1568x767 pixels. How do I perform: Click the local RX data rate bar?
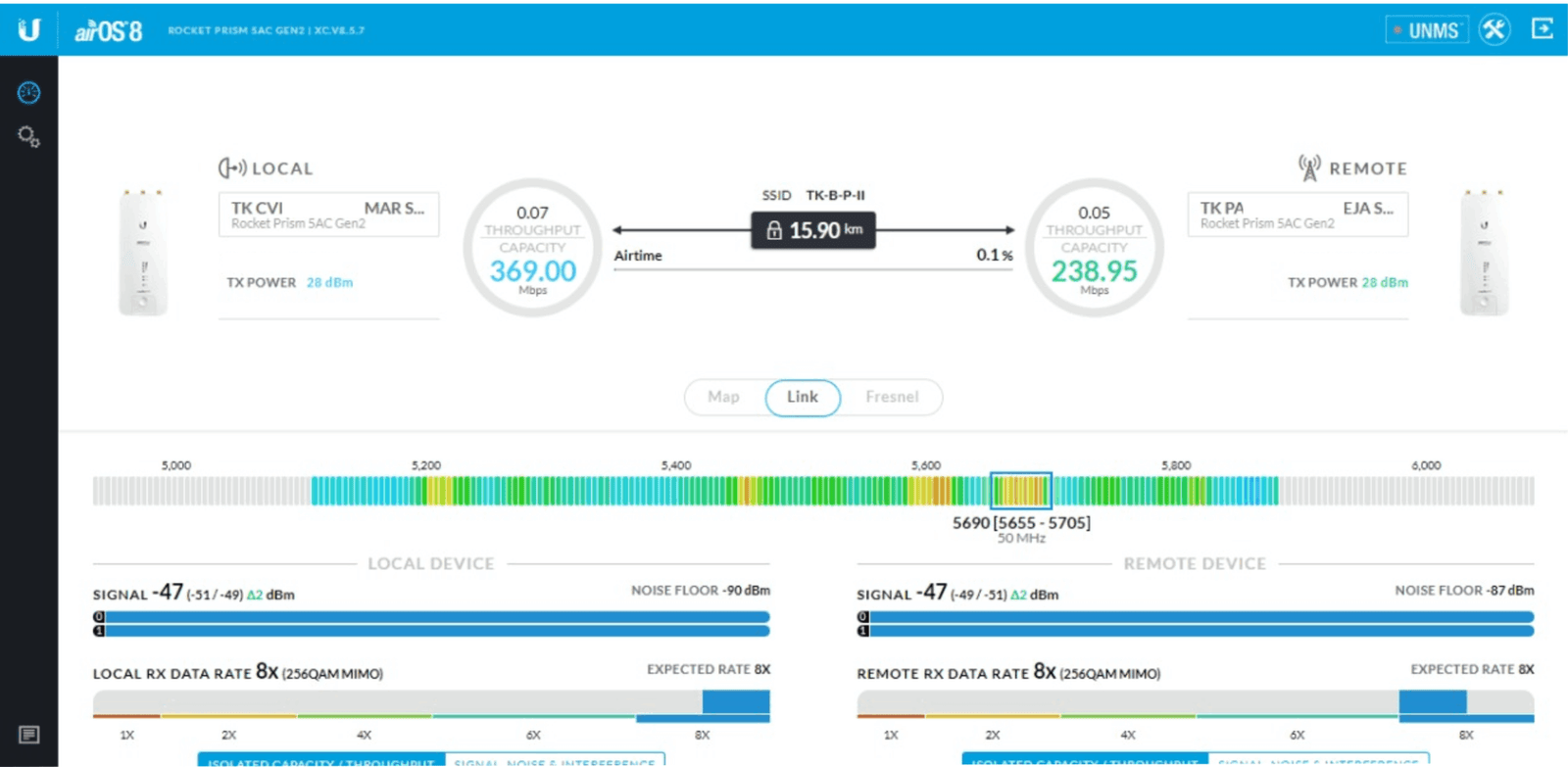tap(431, 706)
